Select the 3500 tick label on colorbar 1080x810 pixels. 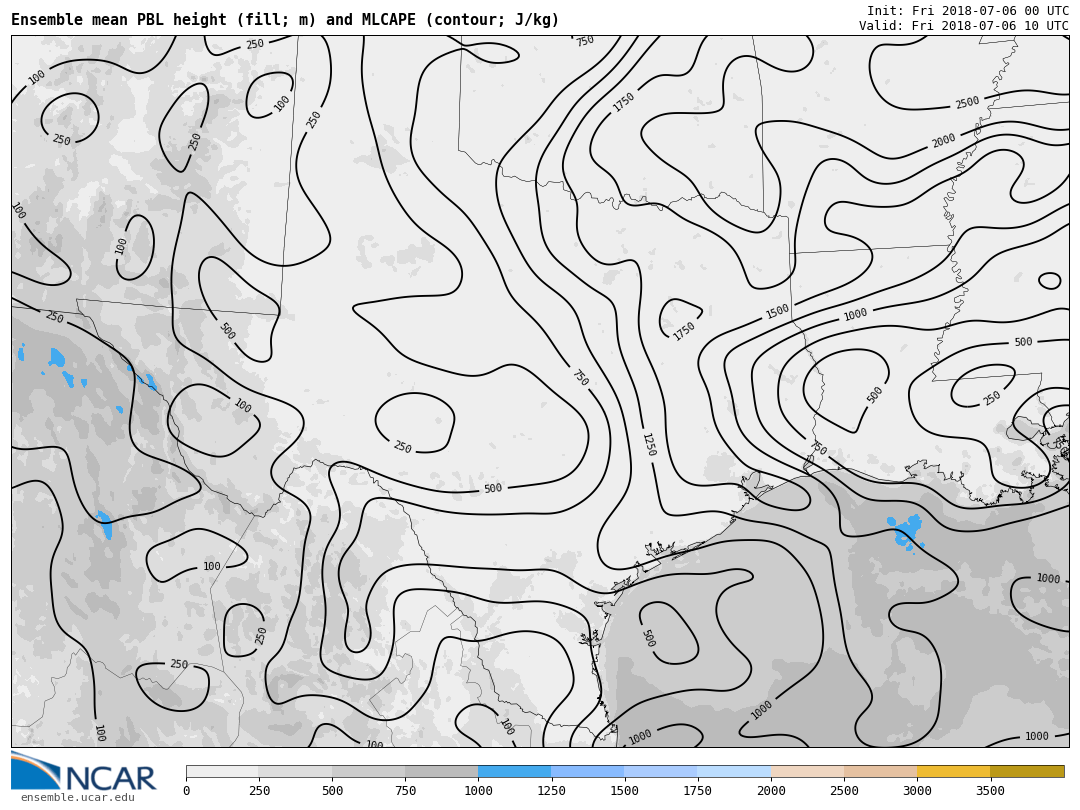[990, 791]
